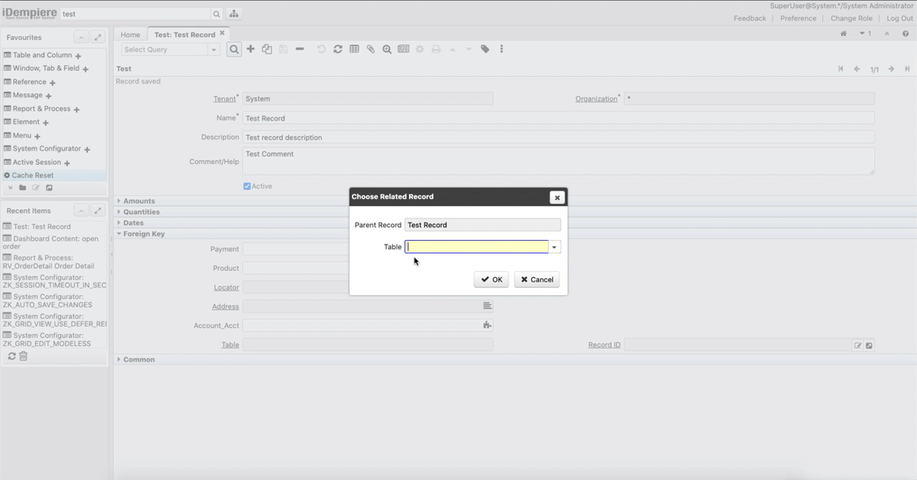Click the Delete record minus icon
Screen dimensions: 917x480
(x=300, y=49)
